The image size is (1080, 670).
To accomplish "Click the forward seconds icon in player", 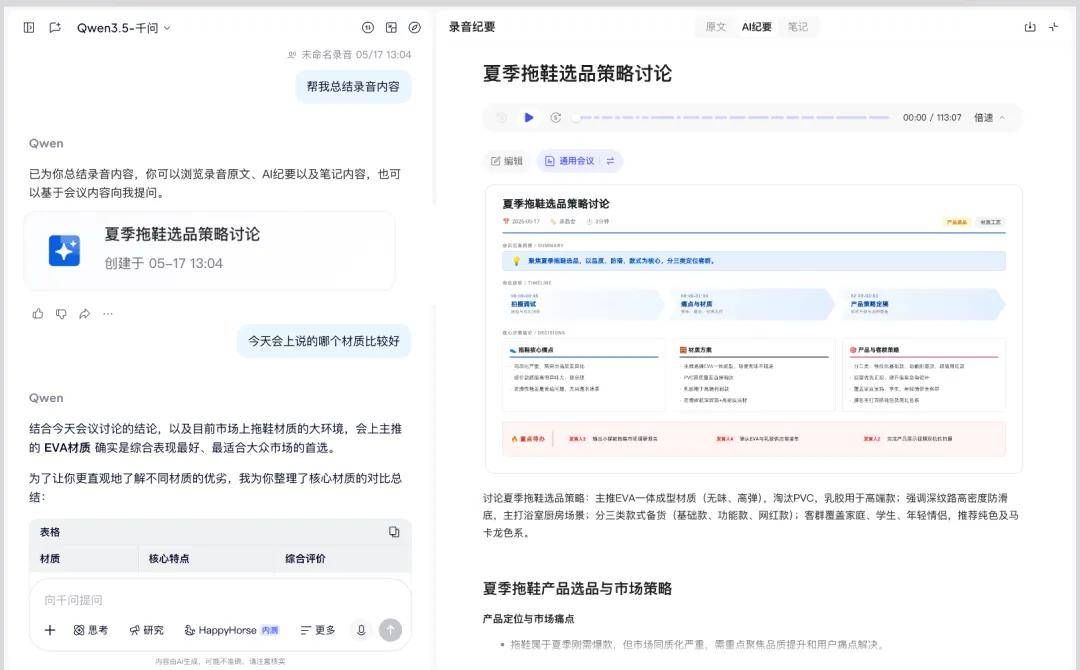I will tap(556, 118).
